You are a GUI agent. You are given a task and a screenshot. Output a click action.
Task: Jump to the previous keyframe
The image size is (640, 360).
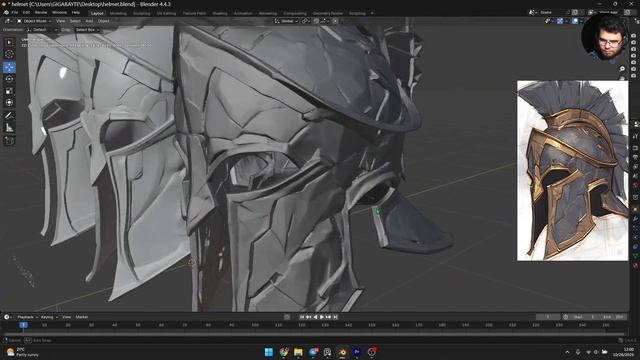click(309, 317)
